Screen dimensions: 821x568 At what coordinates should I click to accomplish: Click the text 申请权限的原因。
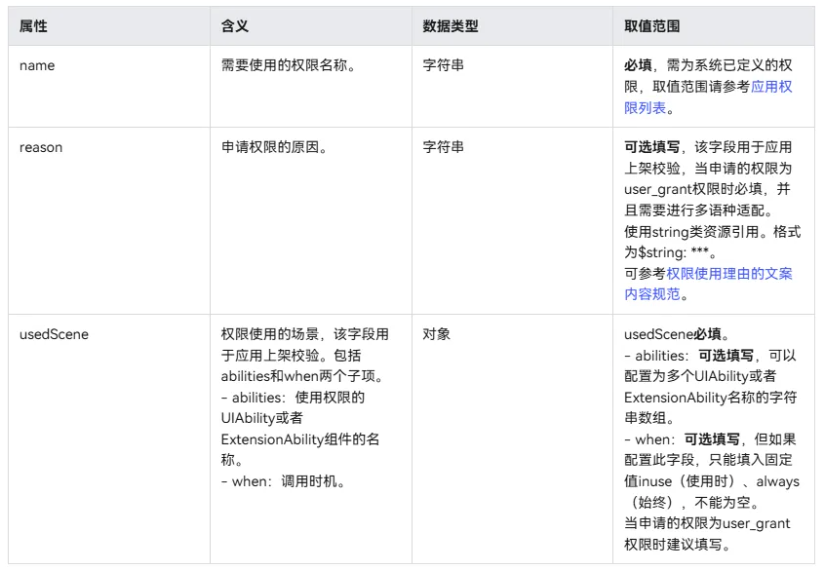(x=275, y=148)
